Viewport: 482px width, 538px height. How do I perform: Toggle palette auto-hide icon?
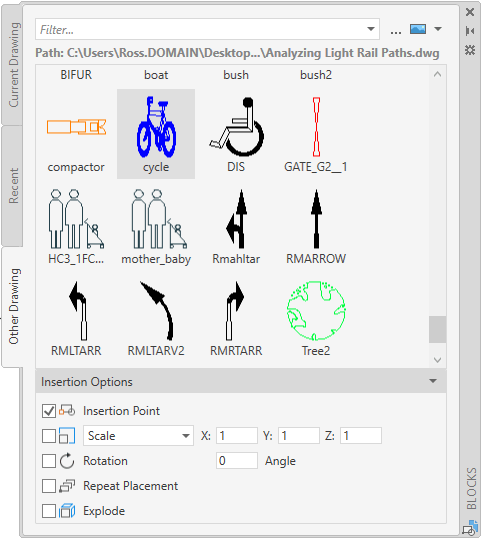coord(470,31)
